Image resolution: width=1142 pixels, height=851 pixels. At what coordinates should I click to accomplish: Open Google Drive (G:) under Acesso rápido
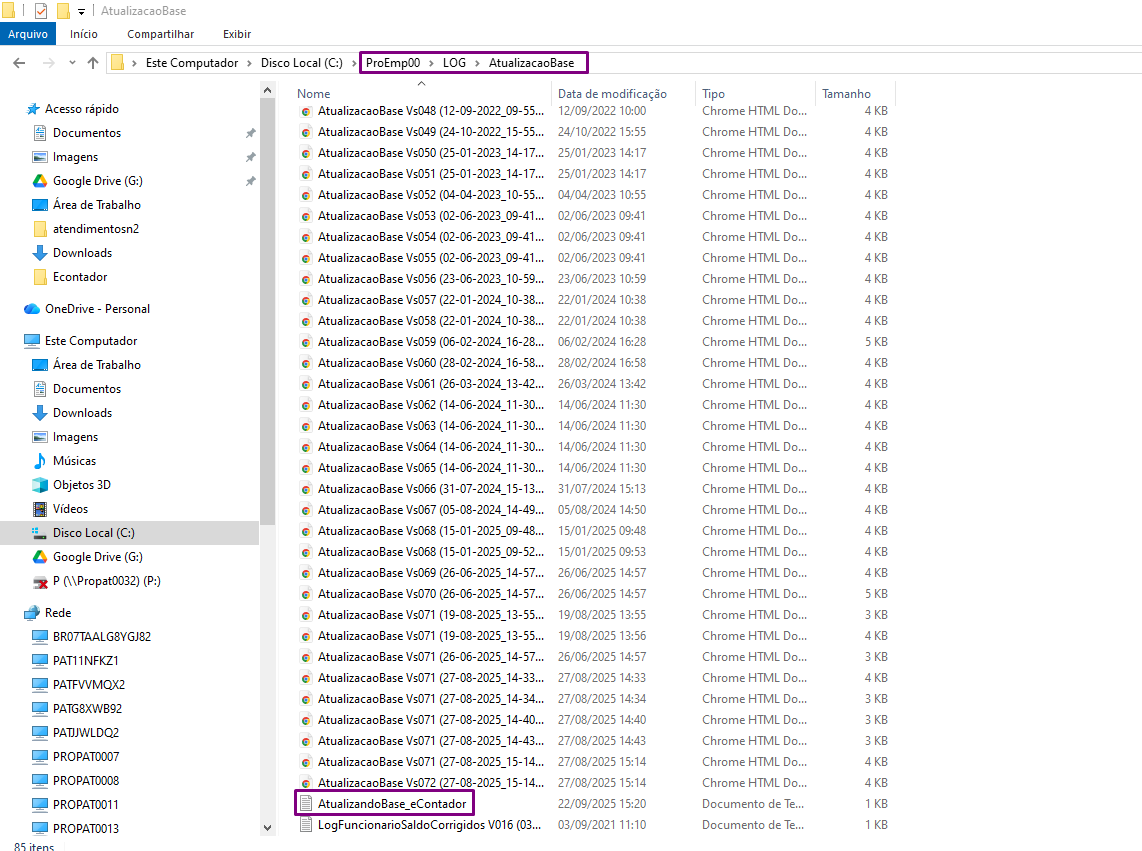coord(97,181)
